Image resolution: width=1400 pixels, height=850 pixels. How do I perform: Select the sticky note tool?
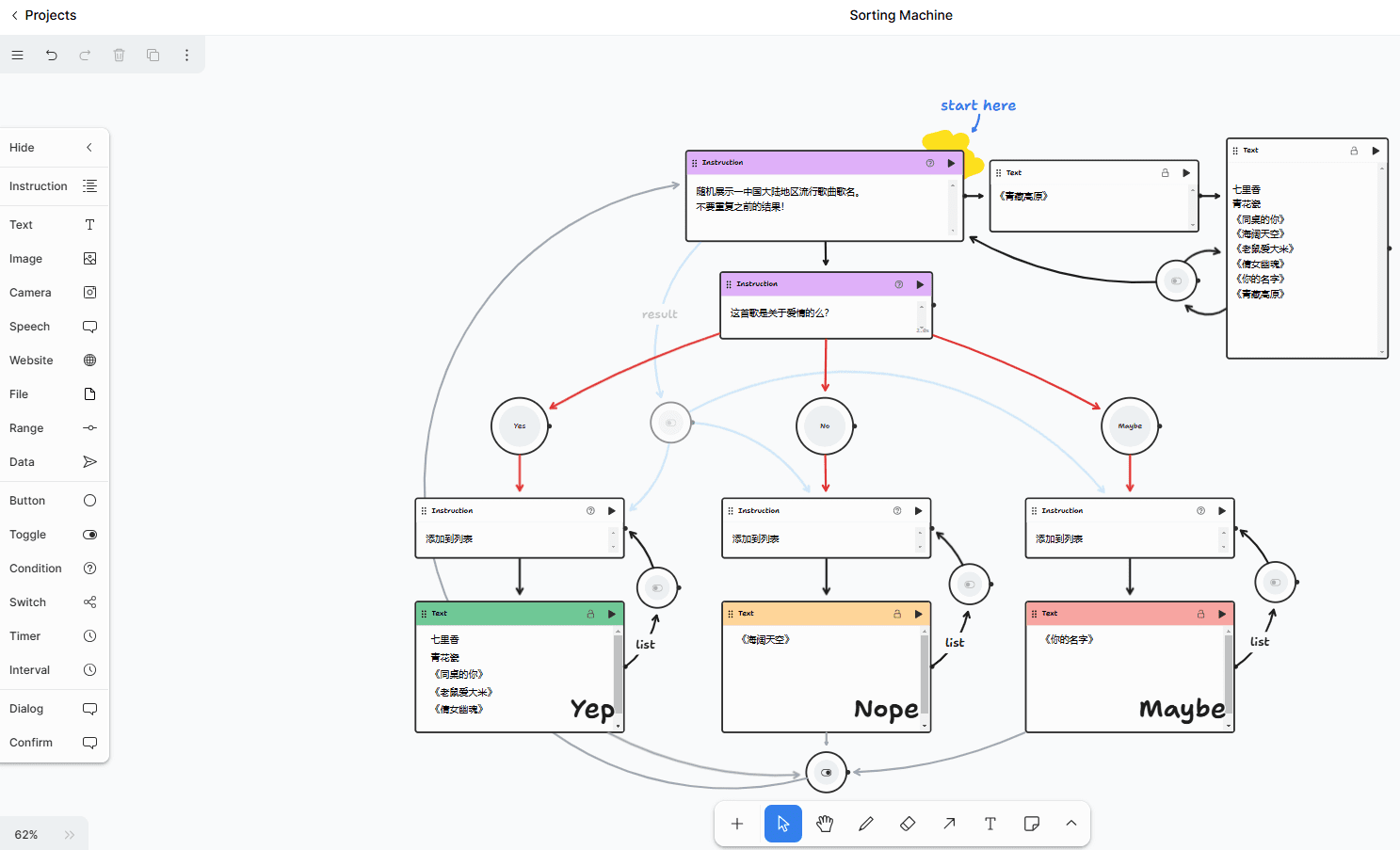[x=1032, y=824]
